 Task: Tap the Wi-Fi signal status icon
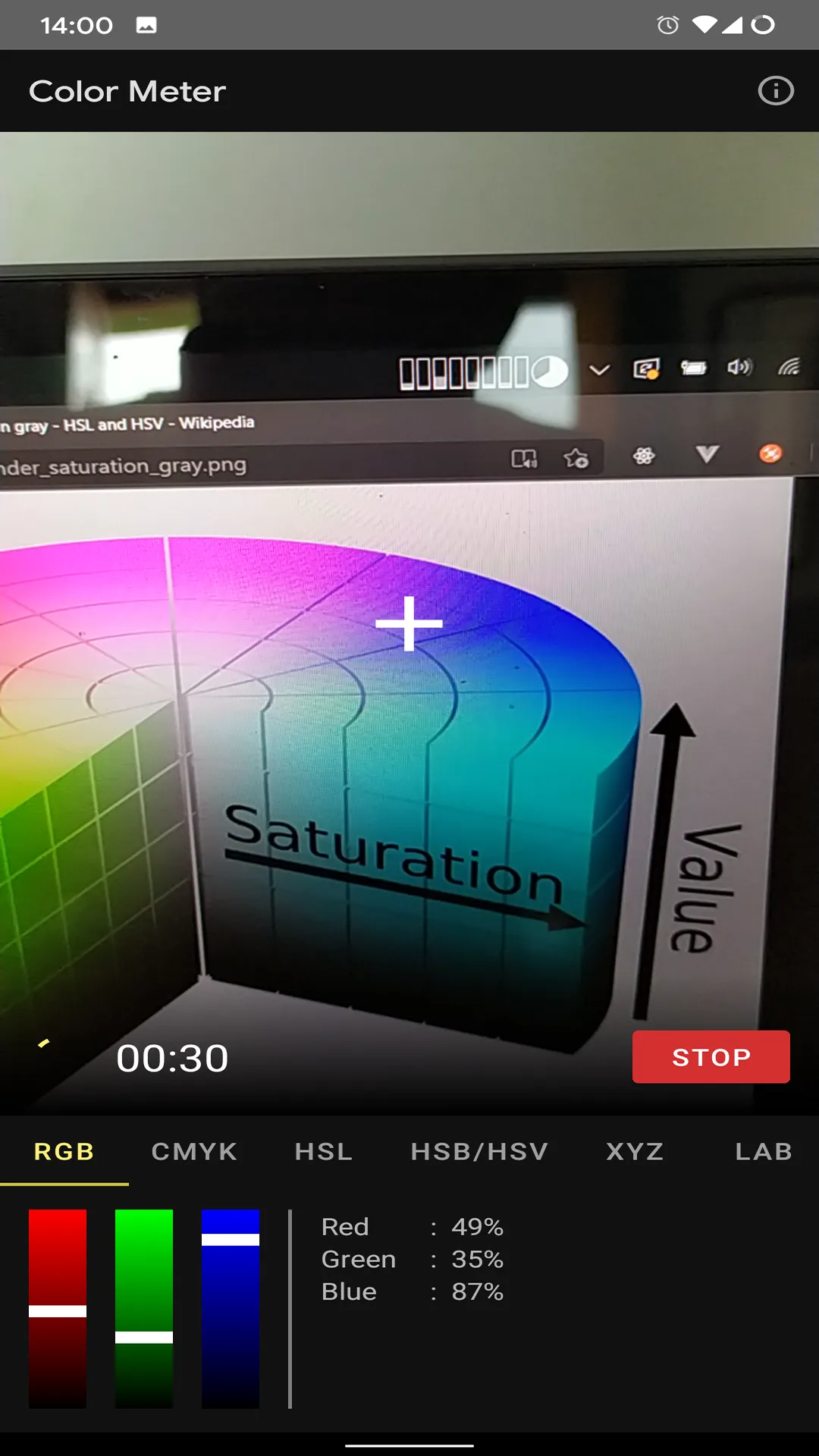[704, 25]
